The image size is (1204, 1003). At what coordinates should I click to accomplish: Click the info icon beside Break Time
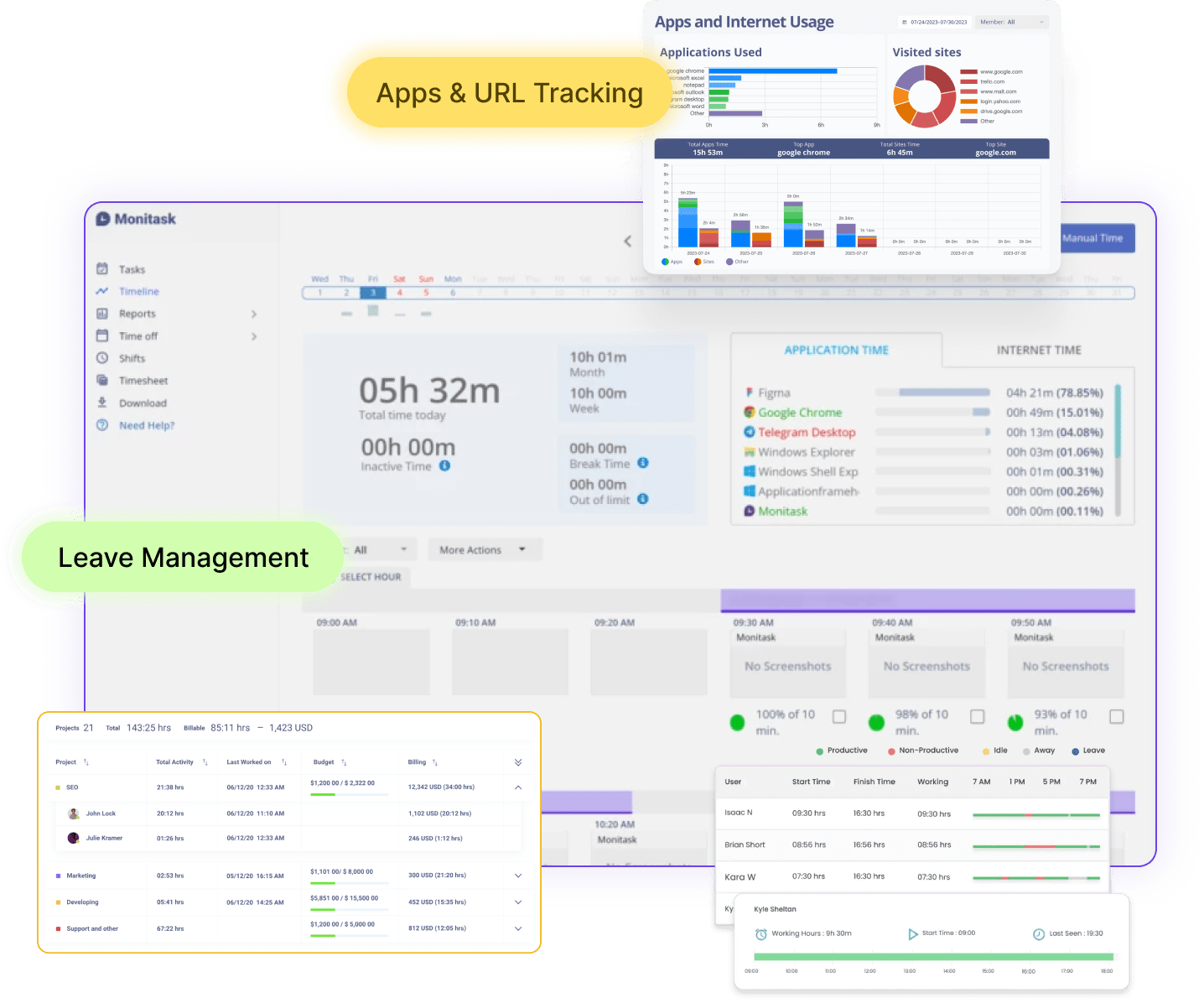pyautogui.click(x=643, y=463)
